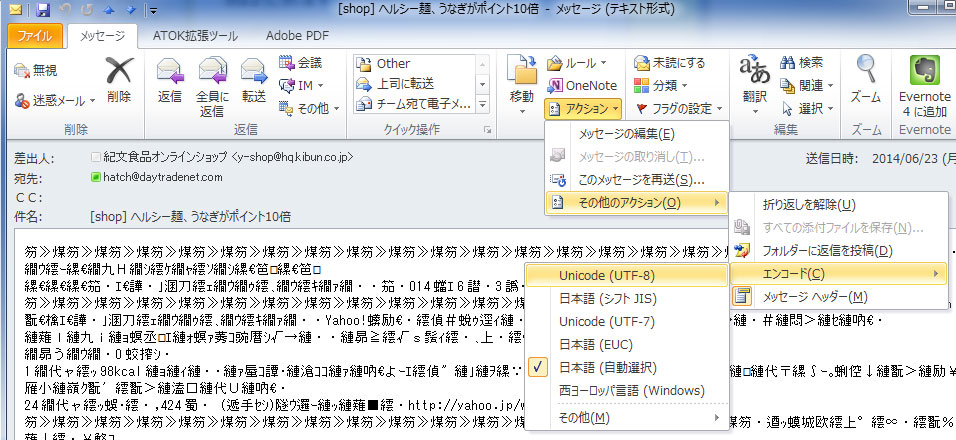Select checked 日本語 (自動選択) encoding
956x440 pixels.
[626, 367]
